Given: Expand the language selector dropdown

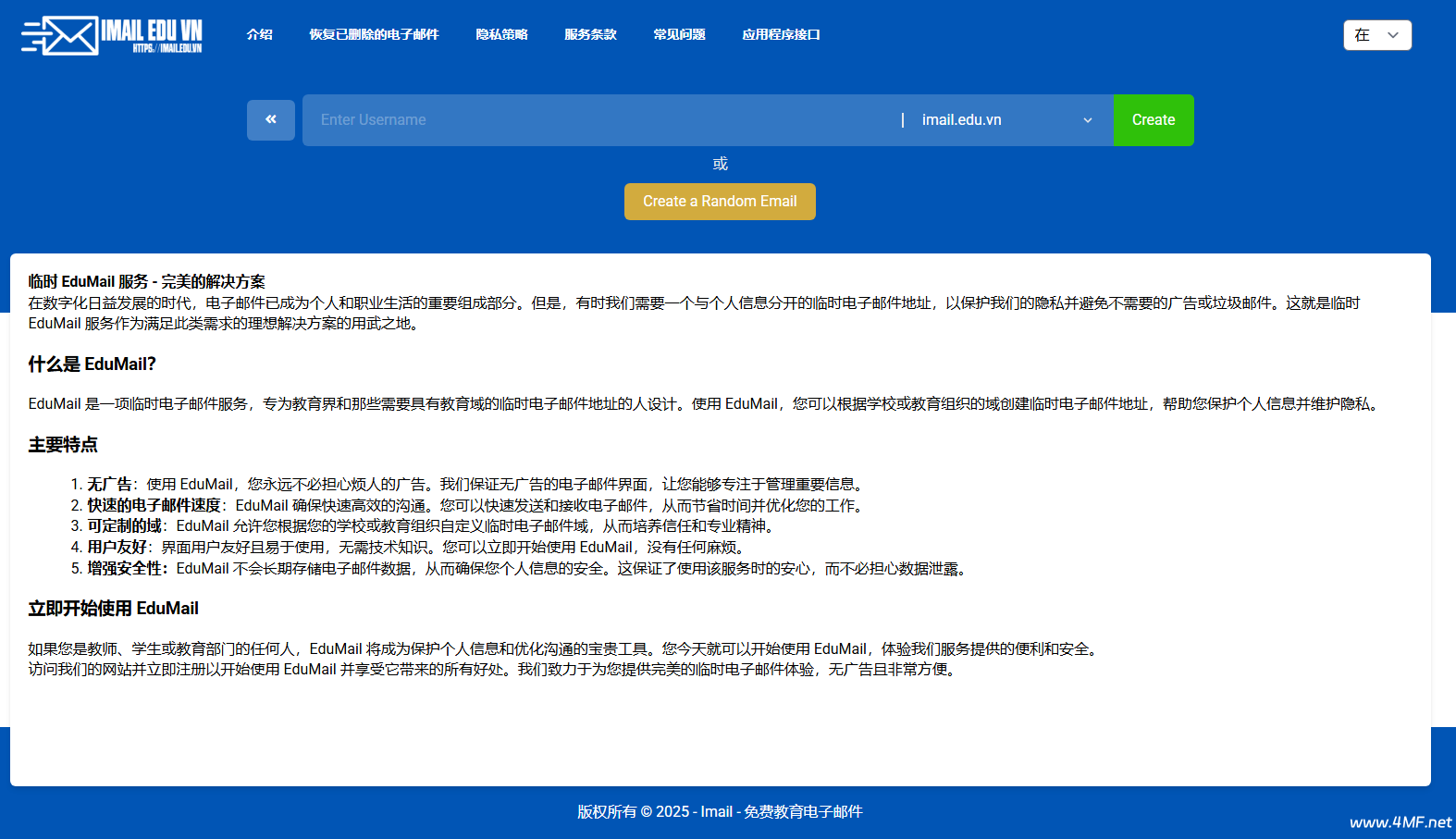Looking at the screenshot, I should [x=1376, y=35].
